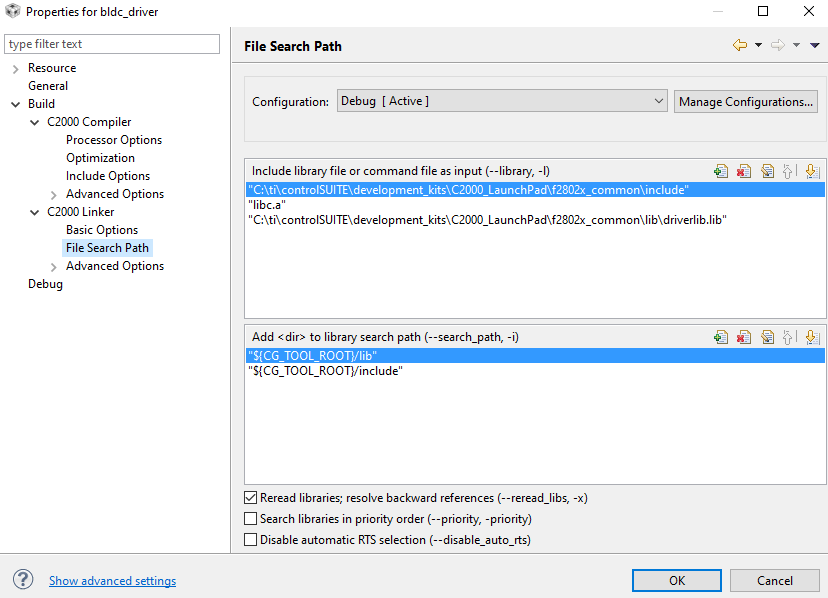Edit selected library file entry
The height and width of the screenshot is (598, 828).
(767, 171)
